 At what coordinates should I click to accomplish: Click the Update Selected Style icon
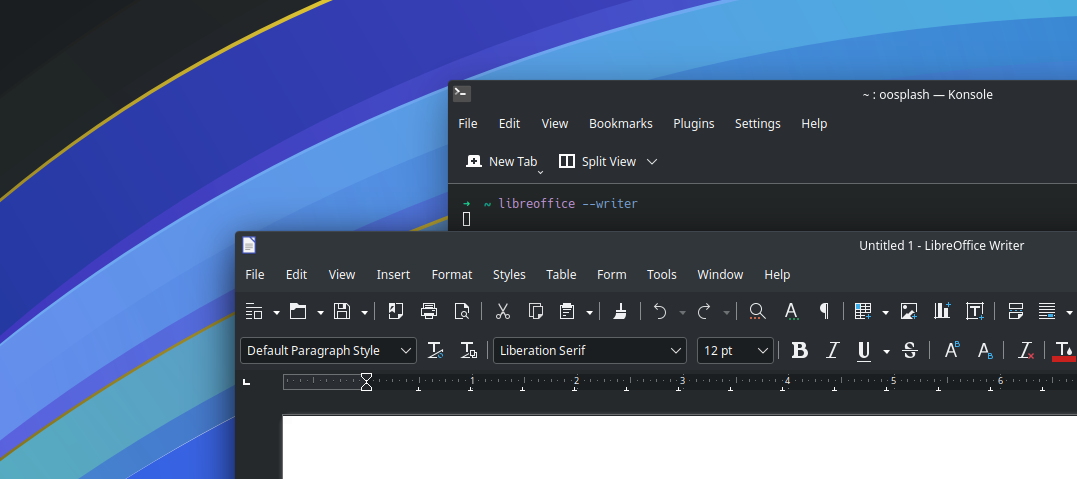[435, 350]
